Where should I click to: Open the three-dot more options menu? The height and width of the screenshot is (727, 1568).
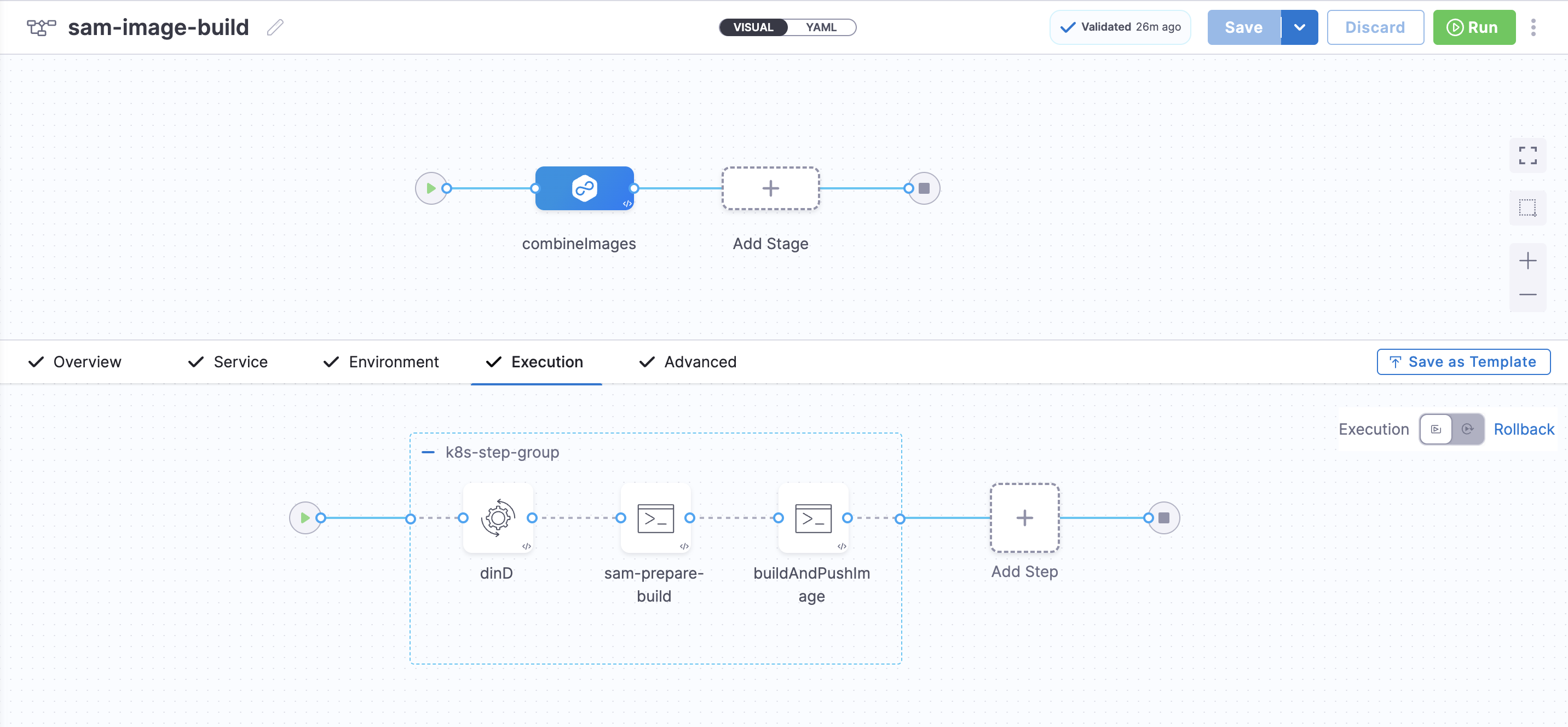click(1533, 27)
